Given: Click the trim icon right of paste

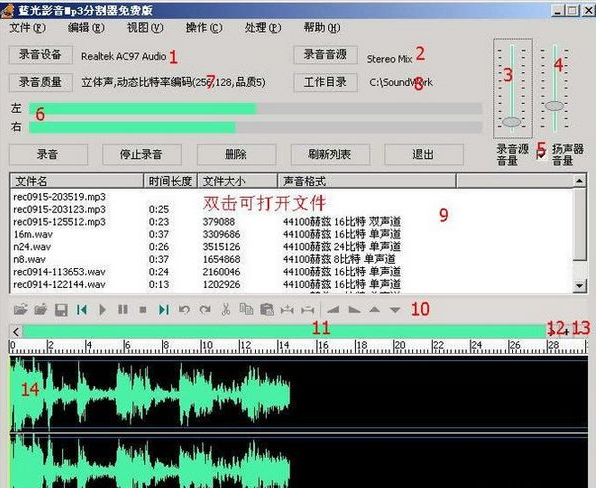Looking at the screenshot, I should point(287,310).
